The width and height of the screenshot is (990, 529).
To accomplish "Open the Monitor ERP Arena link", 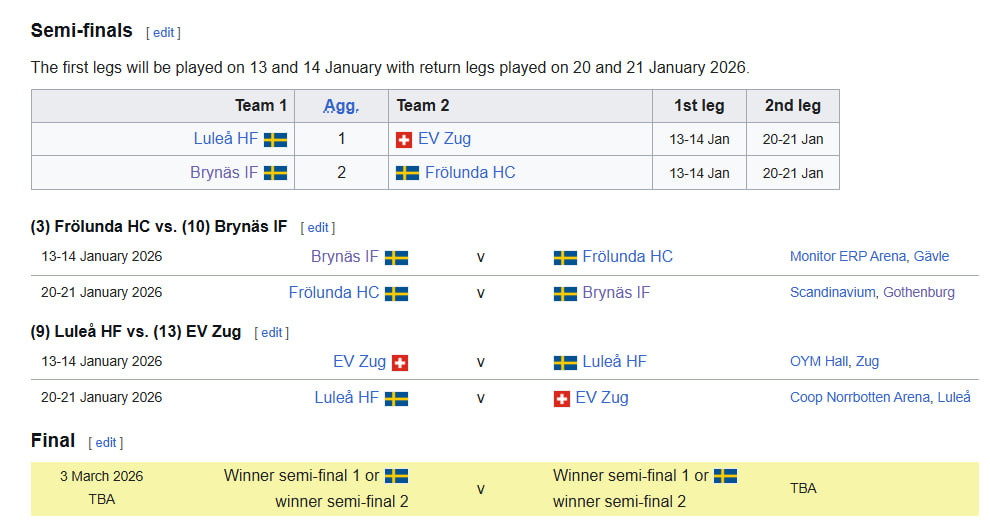I will tap(848, 257).
